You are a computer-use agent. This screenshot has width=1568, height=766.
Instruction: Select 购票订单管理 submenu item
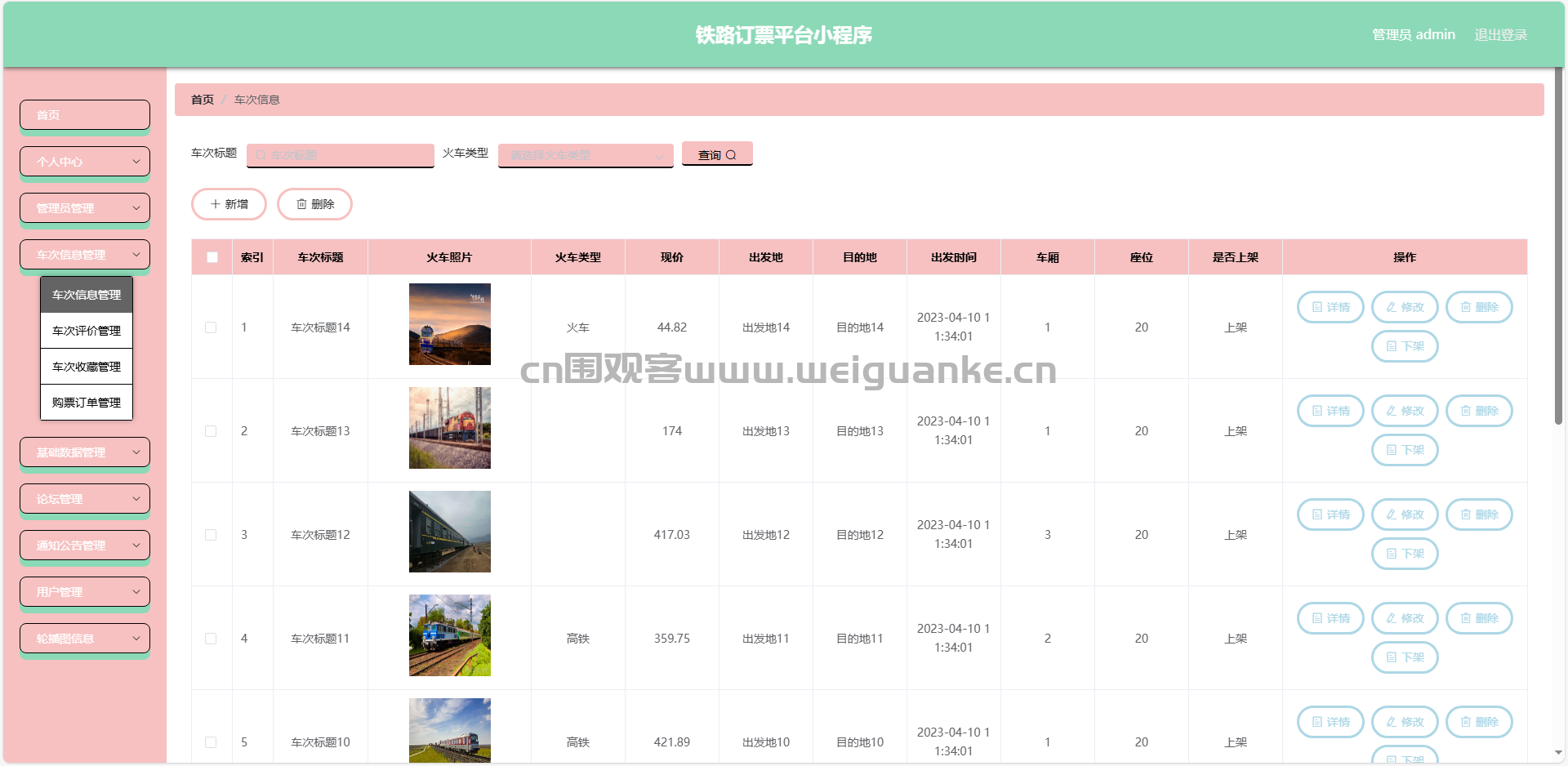87,403
